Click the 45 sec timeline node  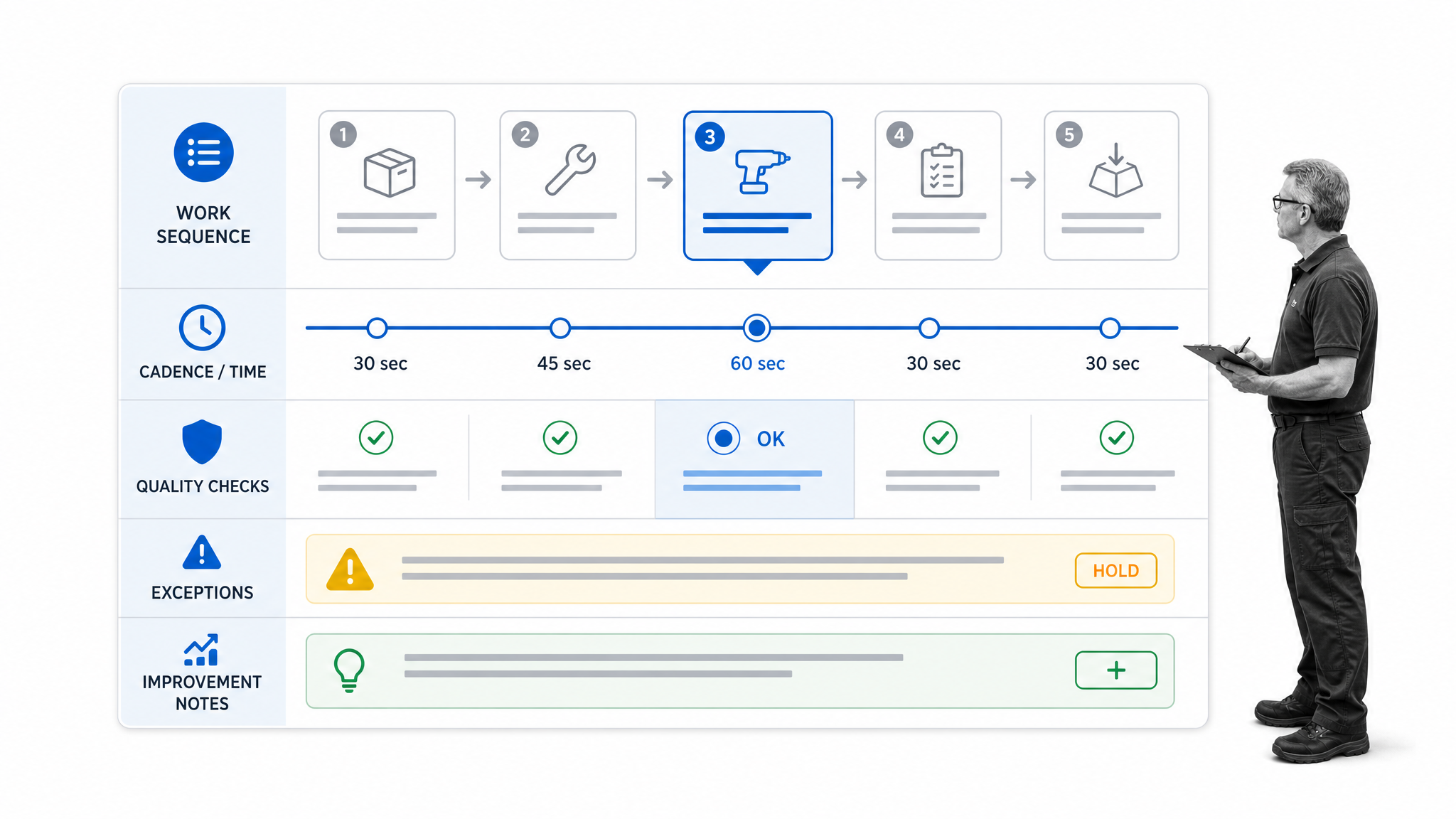point(560,328)
